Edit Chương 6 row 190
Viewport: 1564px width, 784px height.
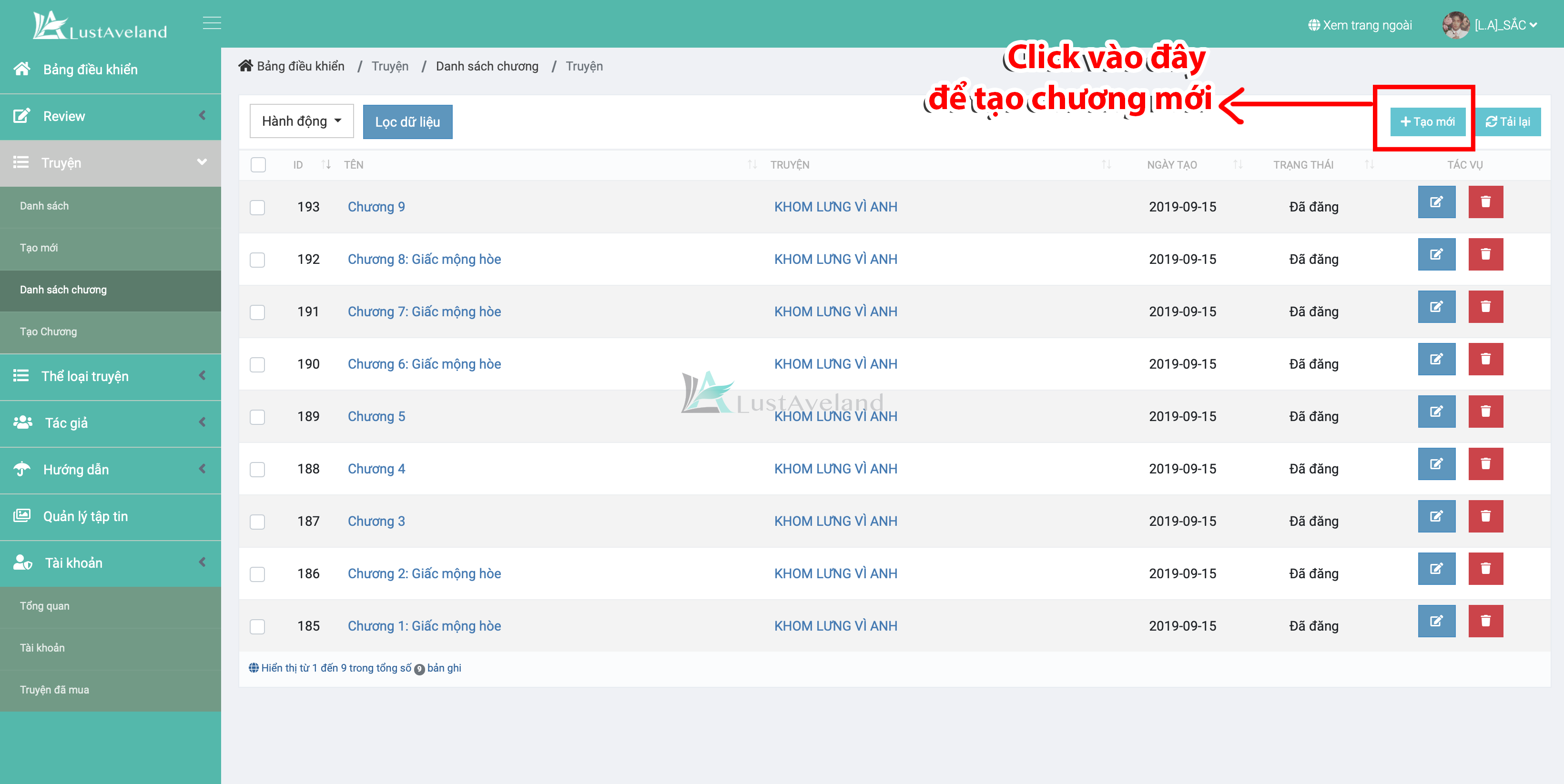coord(1436,359)
